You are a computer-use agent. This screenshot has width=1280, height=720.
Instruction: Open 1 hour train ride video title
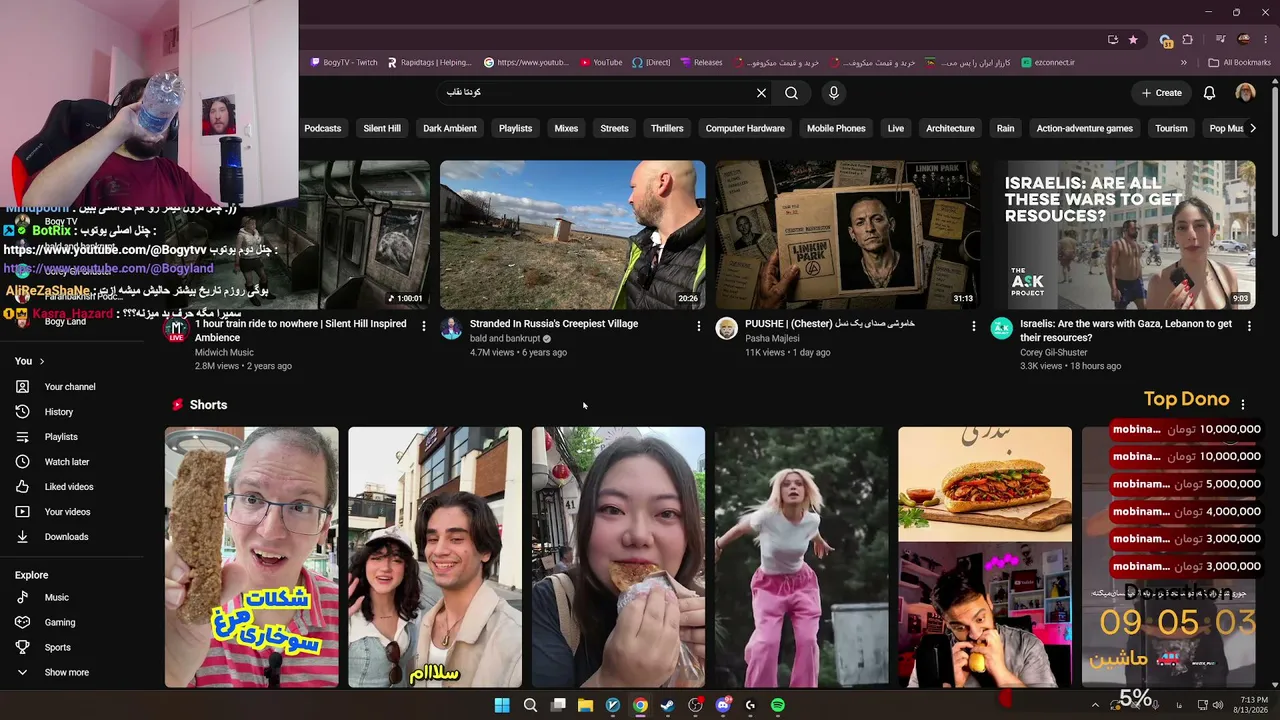(300, 331)
